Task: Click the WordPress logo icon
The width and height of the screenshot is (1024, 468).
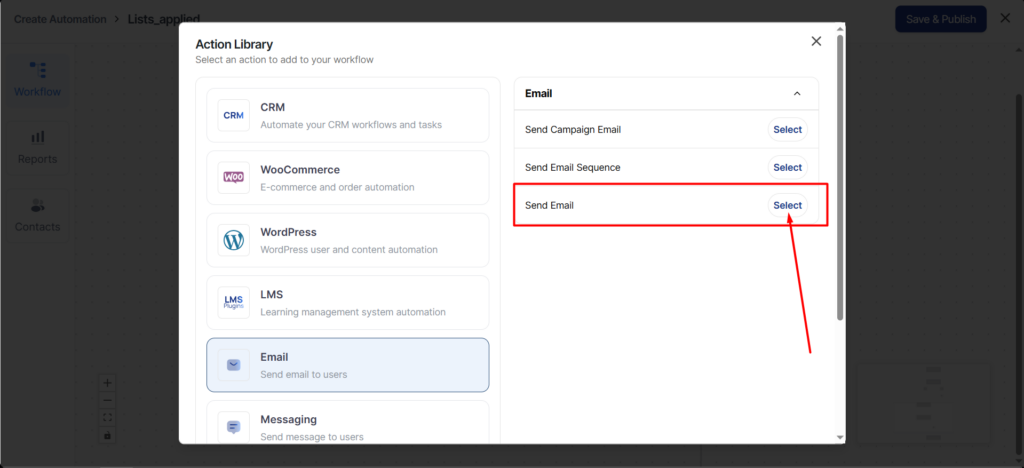Action: [x=233, y=240]
